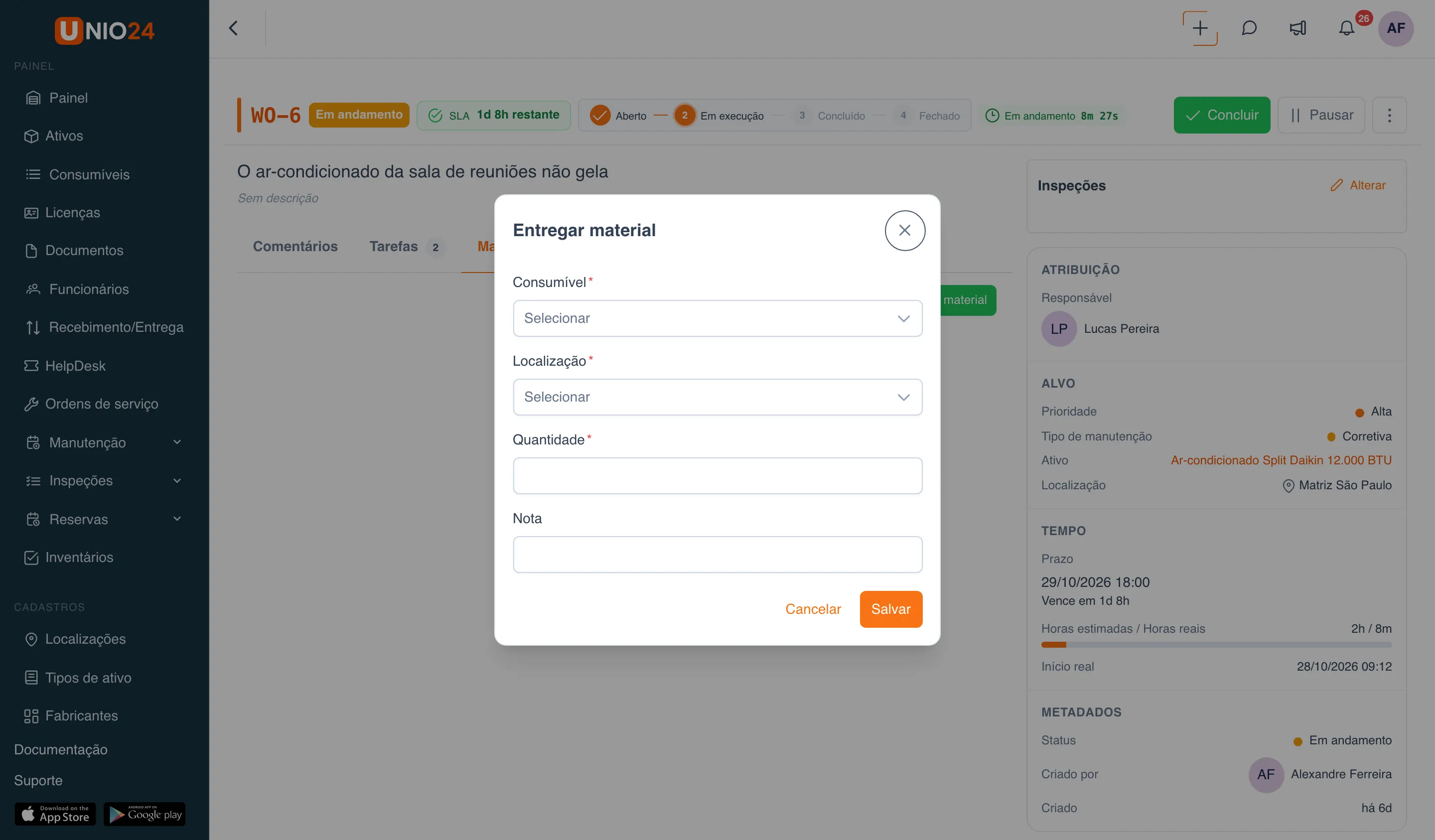The height and width of the screenshot is (840, 1435).
Task: Click Alterar in the Inspeções panel
Action: [x=1358, y=185]
